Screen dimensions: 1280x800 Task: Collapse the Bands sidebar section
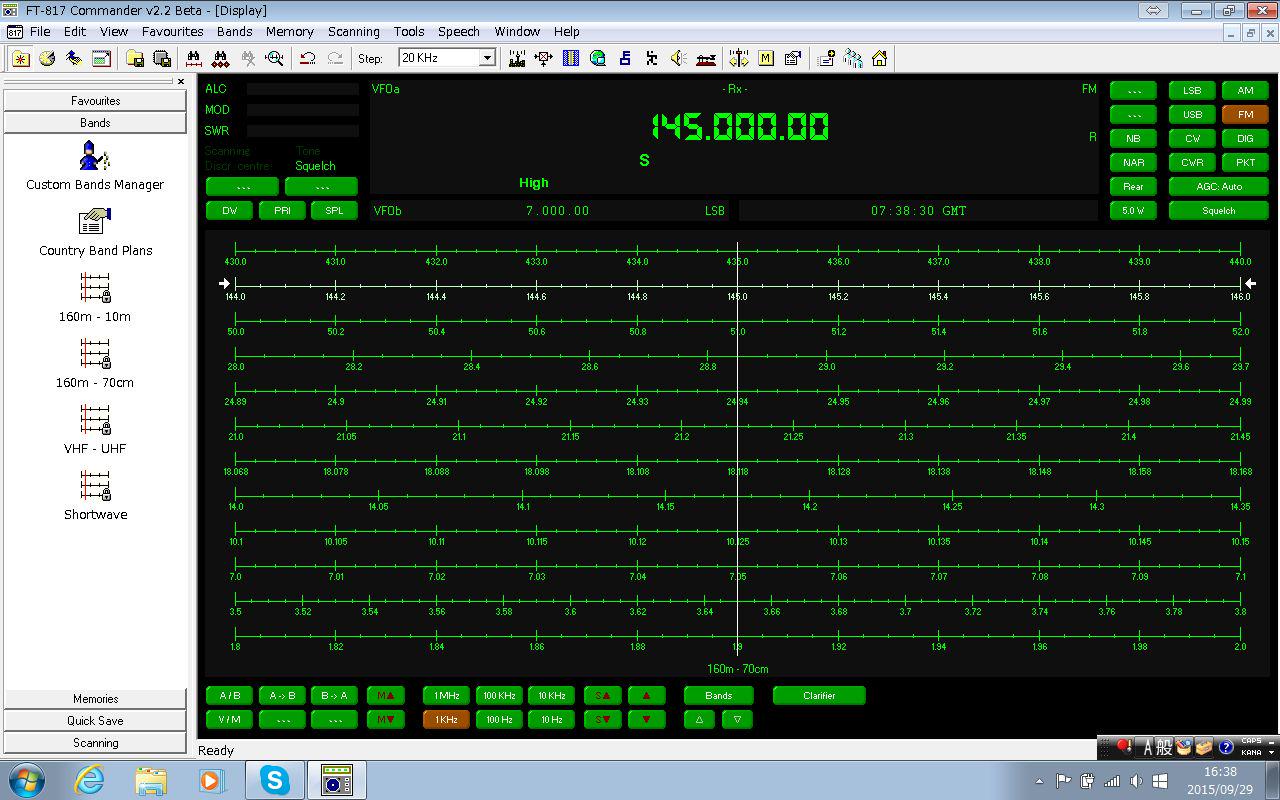tap(95, 123)
